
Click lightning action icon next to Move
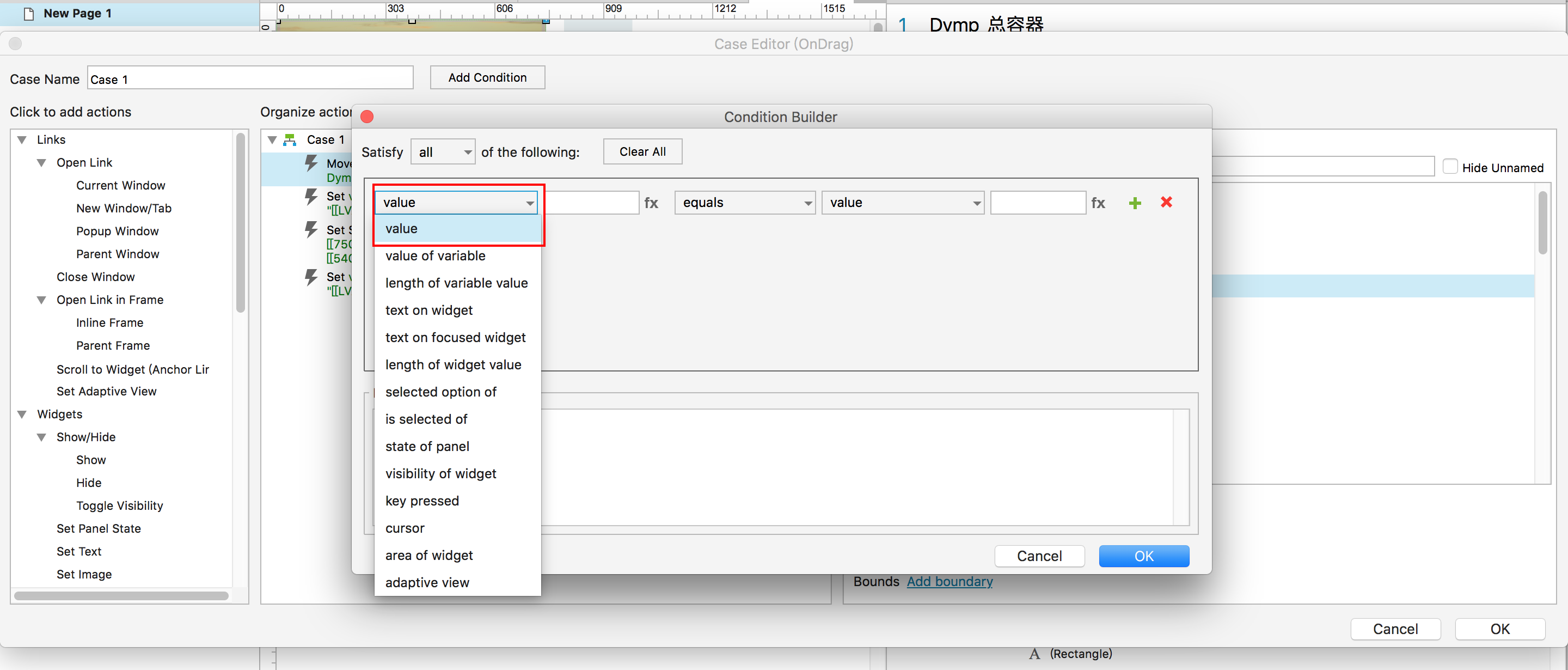(x=311, y=163)
